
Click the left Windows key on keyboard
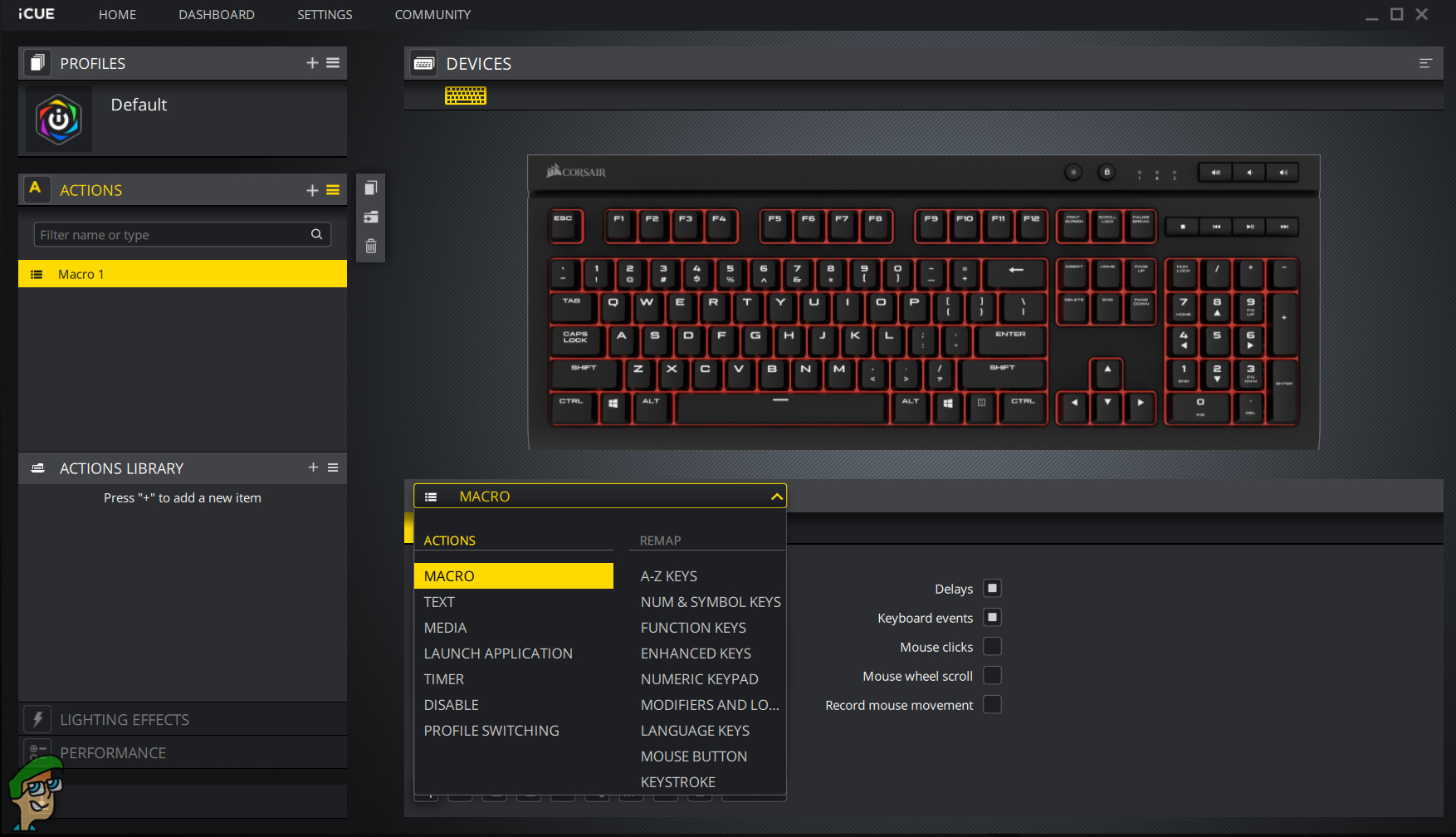pyautogui.click(x=613, y=407)
